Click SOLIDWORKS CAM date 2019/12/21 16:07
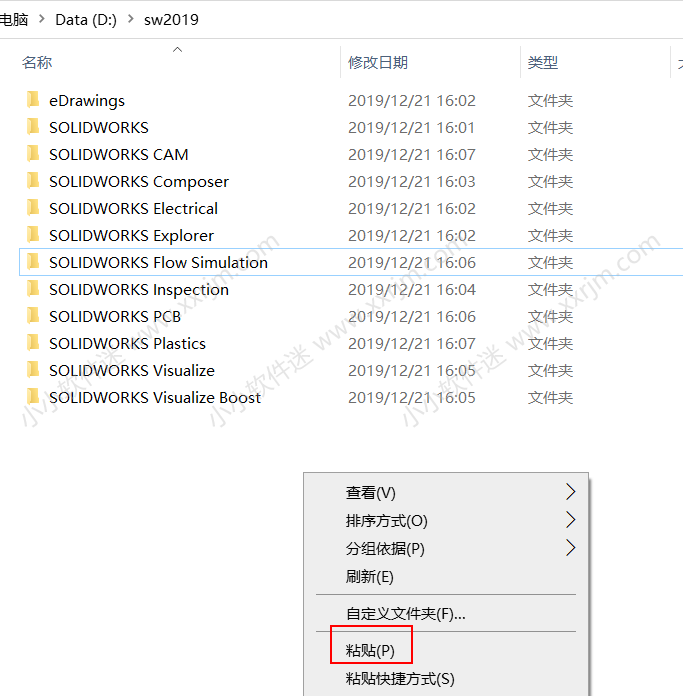 click(x=411, y=155)
